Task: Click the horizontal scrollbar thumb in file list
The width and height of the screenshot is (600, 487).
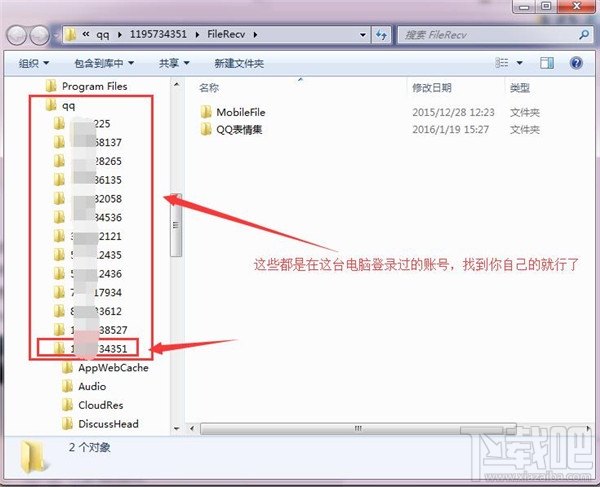Action: [x=358, y=428]
